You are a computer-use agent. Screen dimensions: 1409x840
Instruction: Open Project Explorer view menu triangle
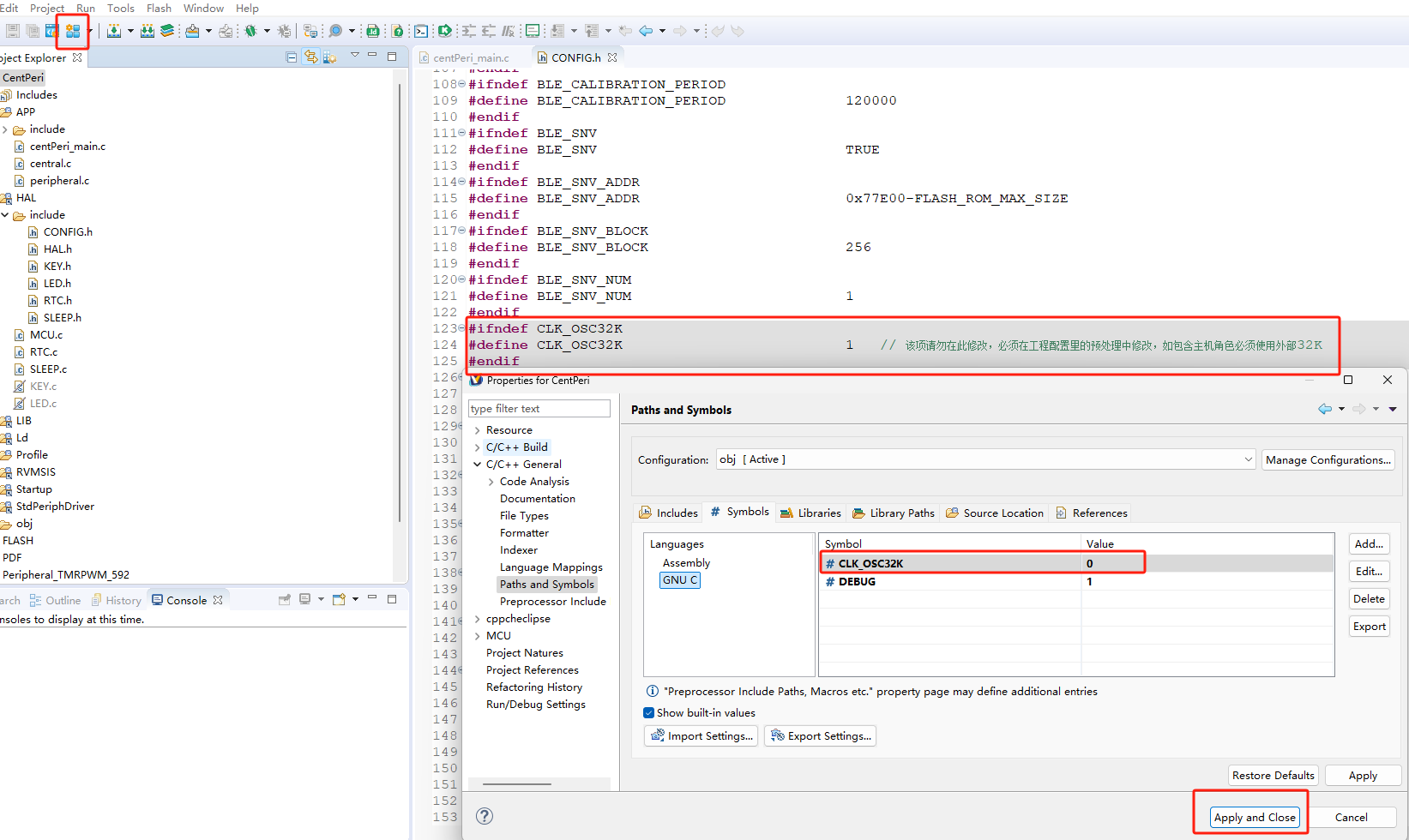354,55
